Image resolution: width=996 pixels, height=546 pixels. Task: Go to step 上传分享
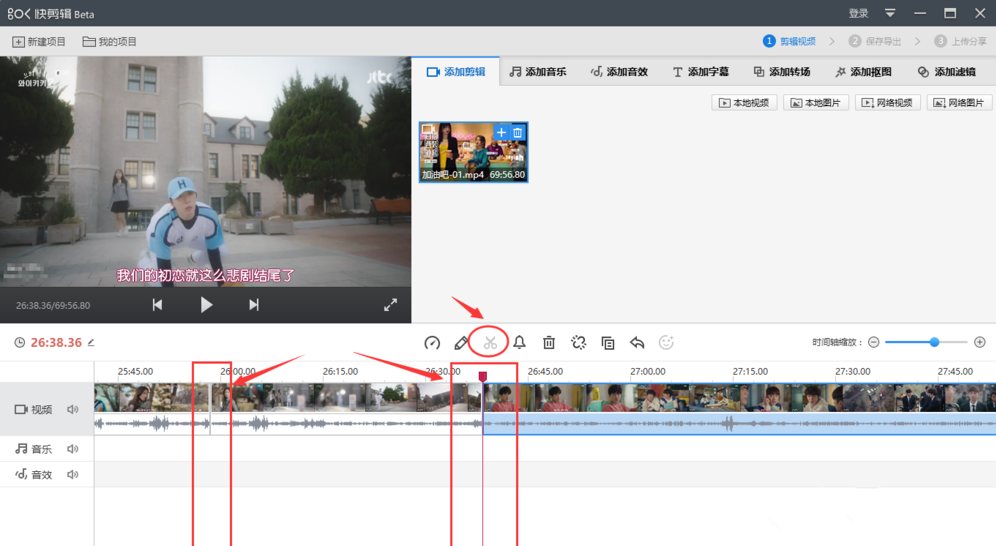coord(960,41)
